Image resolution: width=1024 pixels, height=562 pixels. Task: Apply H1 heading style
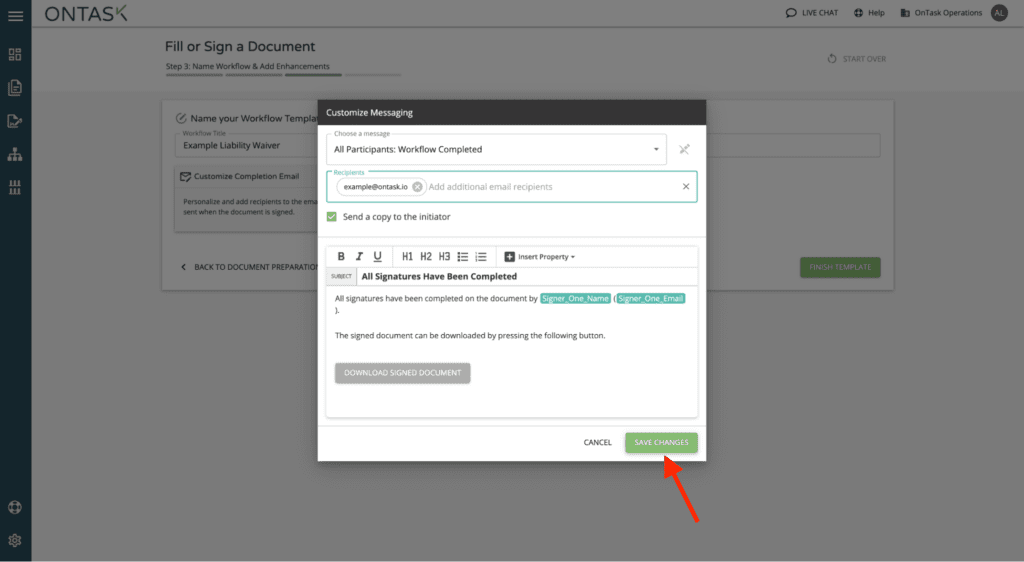(x=408, y=257)
